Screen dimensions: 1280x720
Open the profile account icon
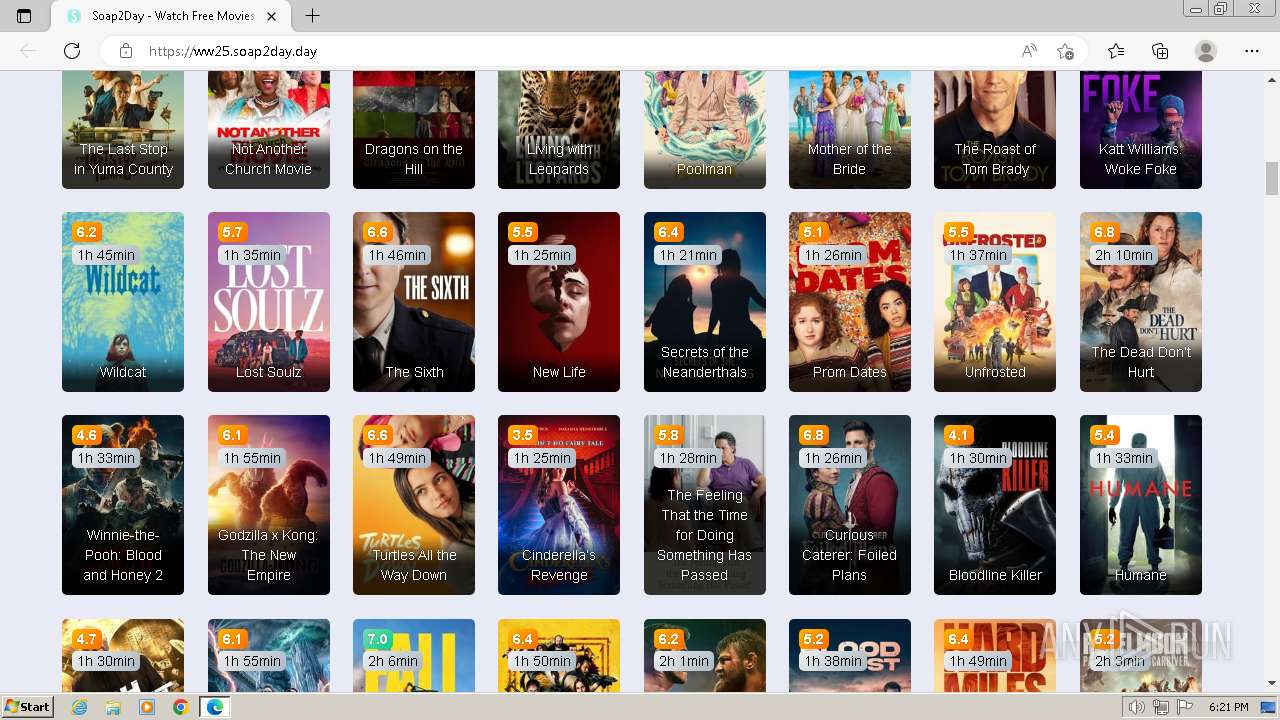(x=1206, y=51)
